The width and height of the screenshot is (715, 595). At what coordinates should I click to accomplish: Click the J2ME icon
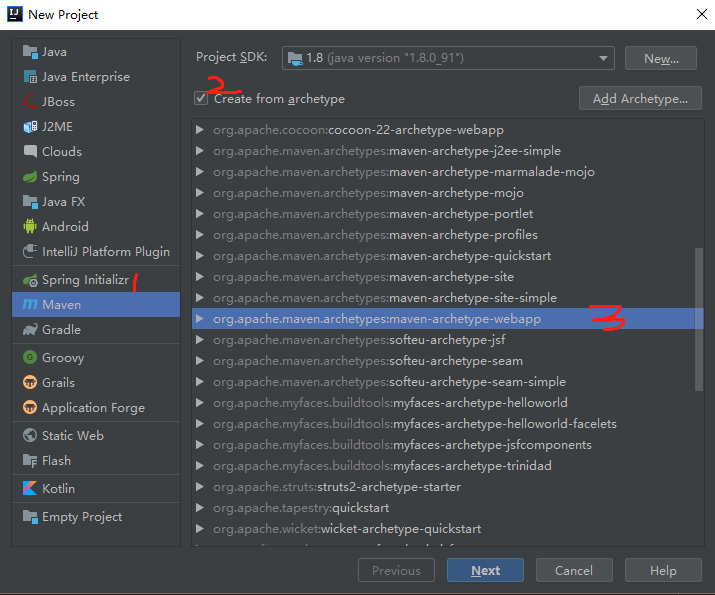[30, 126]
